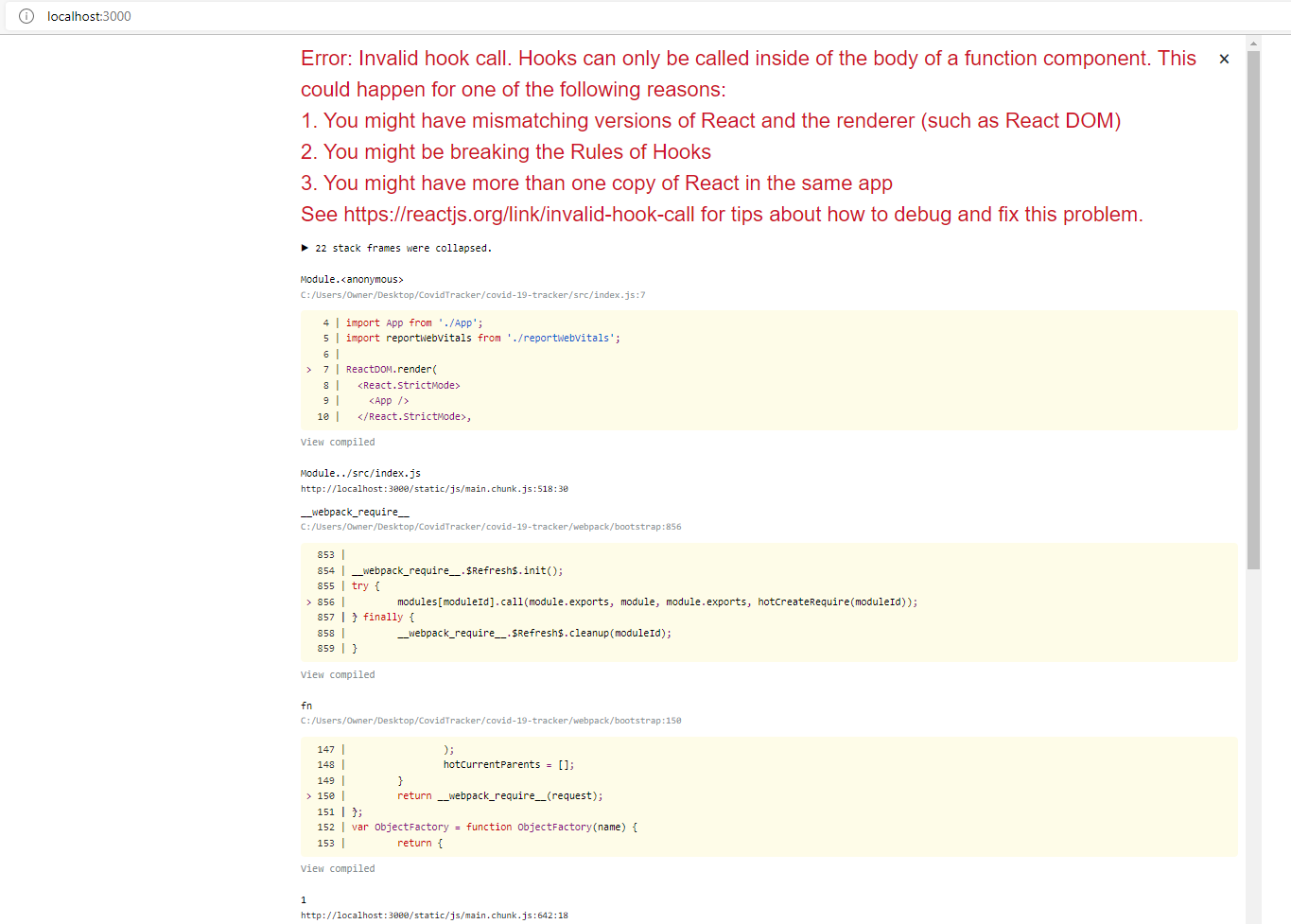The image size is (1291, 924).
Task: Click the site information icon in address bar
Action: 26,16
